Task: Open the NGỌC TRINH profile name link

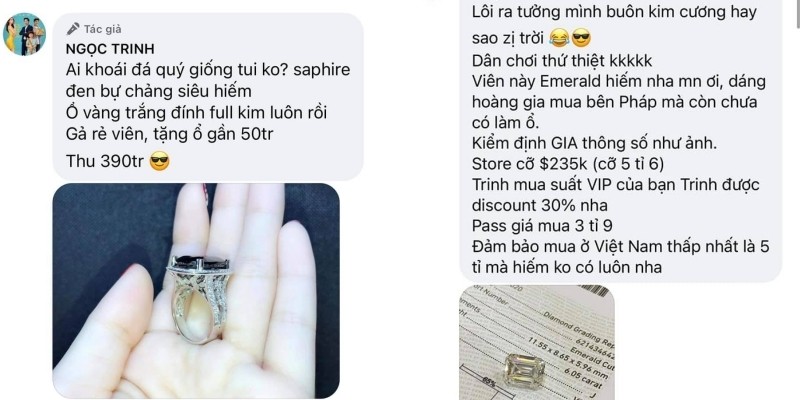Action: coord(110,49)
